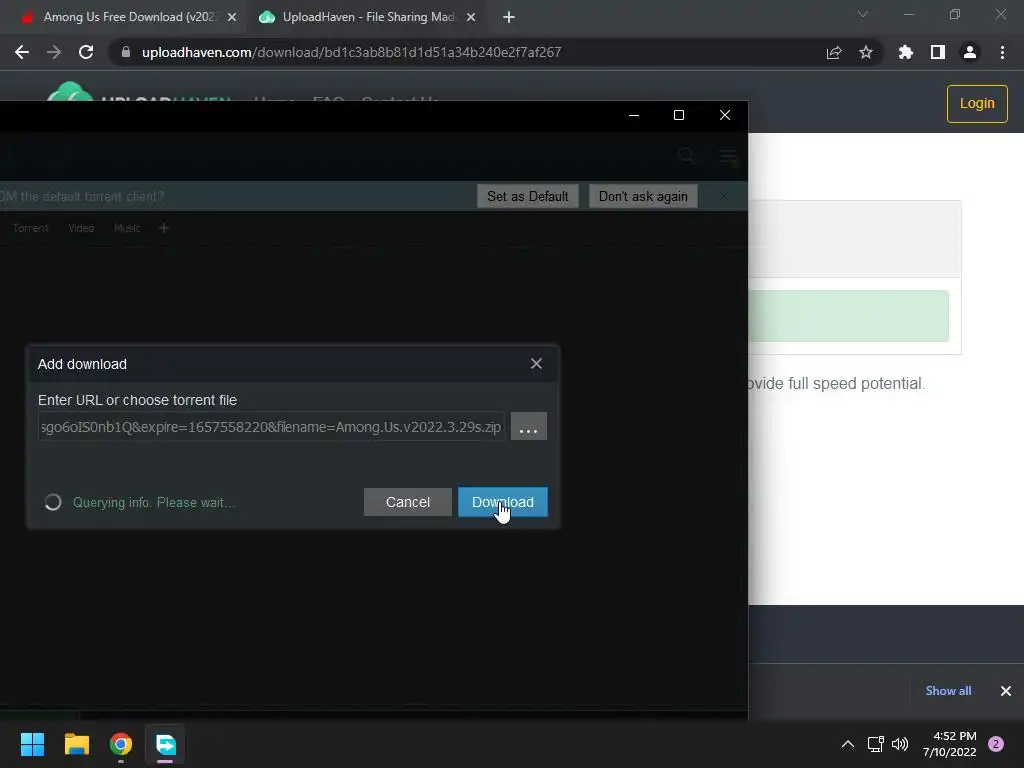Dismiss the default torrent client banner
This screenshot has height=768, width=1024.
click(724, 196)
